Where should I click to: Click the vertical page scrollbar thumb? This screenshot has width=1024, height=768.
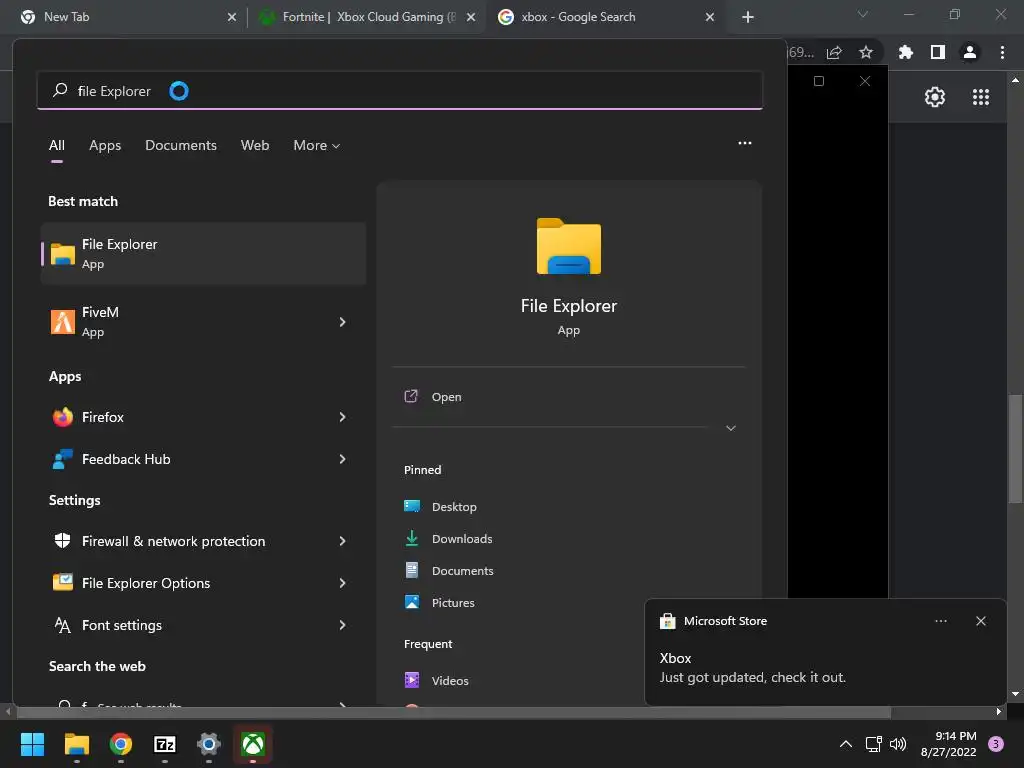(1015, 449)
